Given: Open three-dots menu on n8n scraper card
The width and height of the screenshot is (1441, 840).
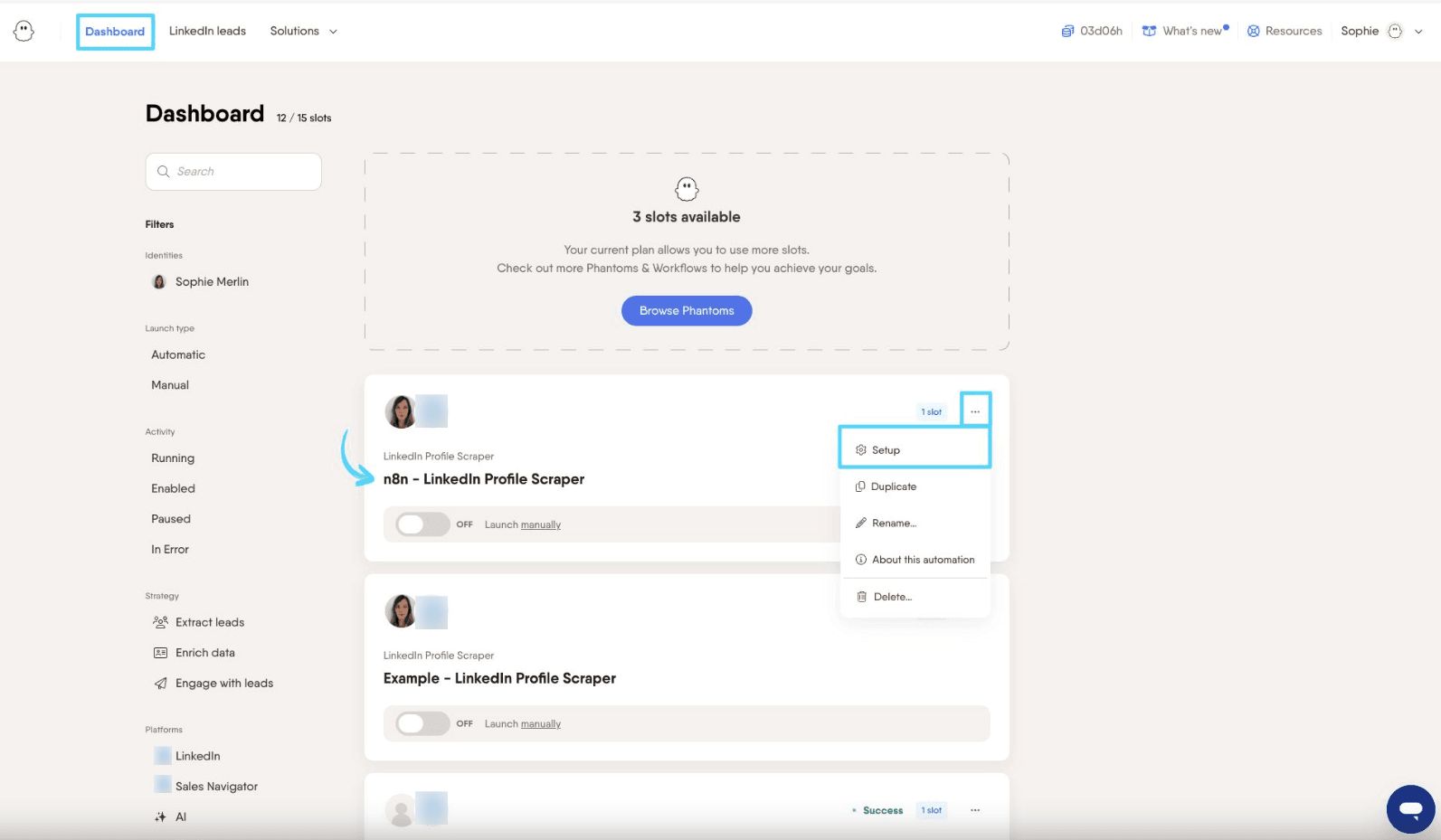Looking at the screenshot, I should (x=975, y=411).
